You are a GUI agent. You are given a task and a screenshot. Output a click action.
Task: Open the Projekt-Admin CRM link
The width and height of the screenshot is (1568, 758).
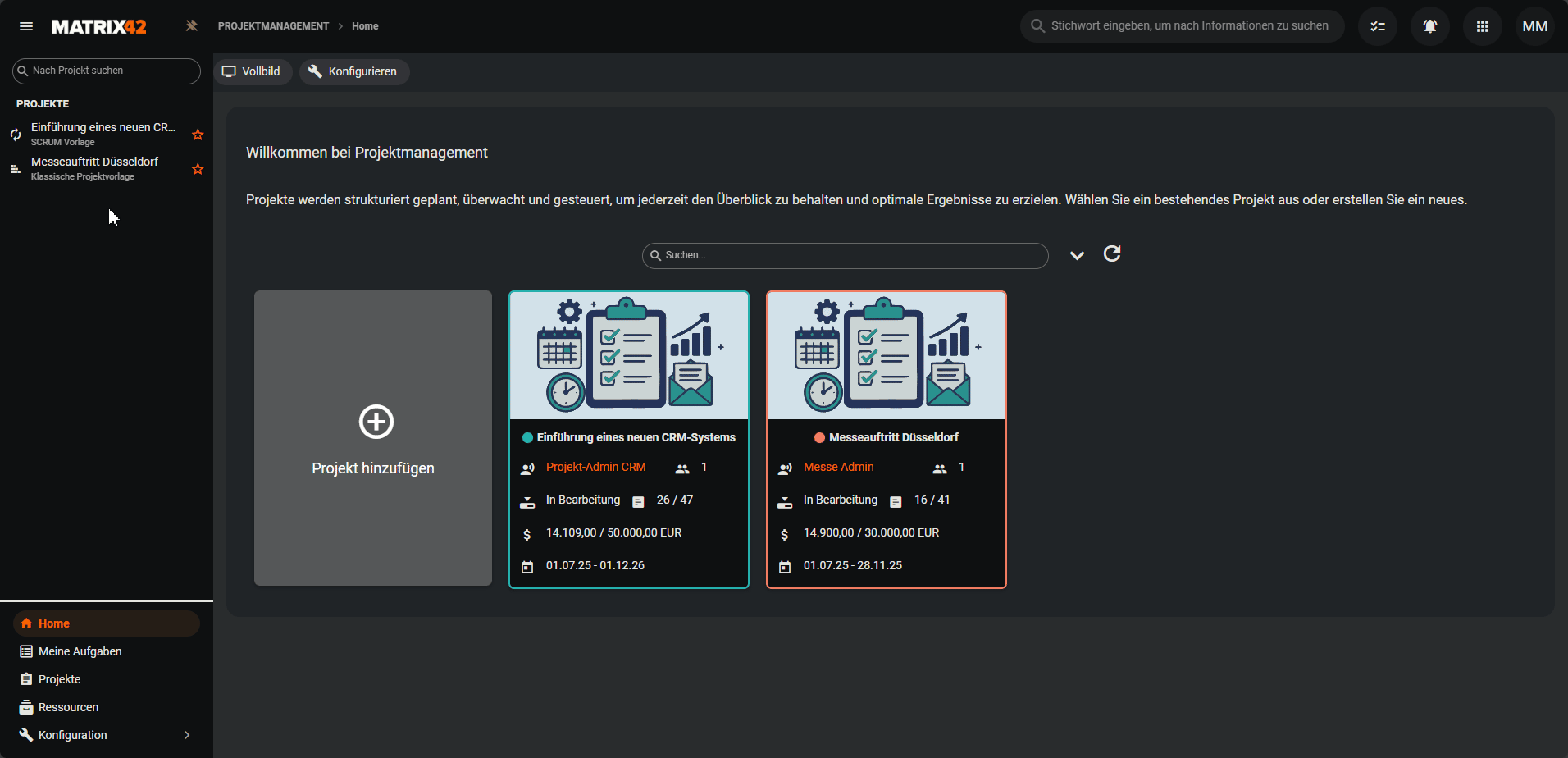click(x=596, y=467)
